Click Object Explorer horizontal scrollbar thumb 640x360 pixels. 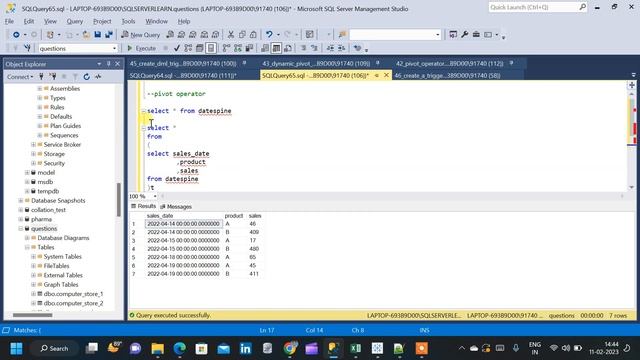pyautogui.click(x=32, y=315)
